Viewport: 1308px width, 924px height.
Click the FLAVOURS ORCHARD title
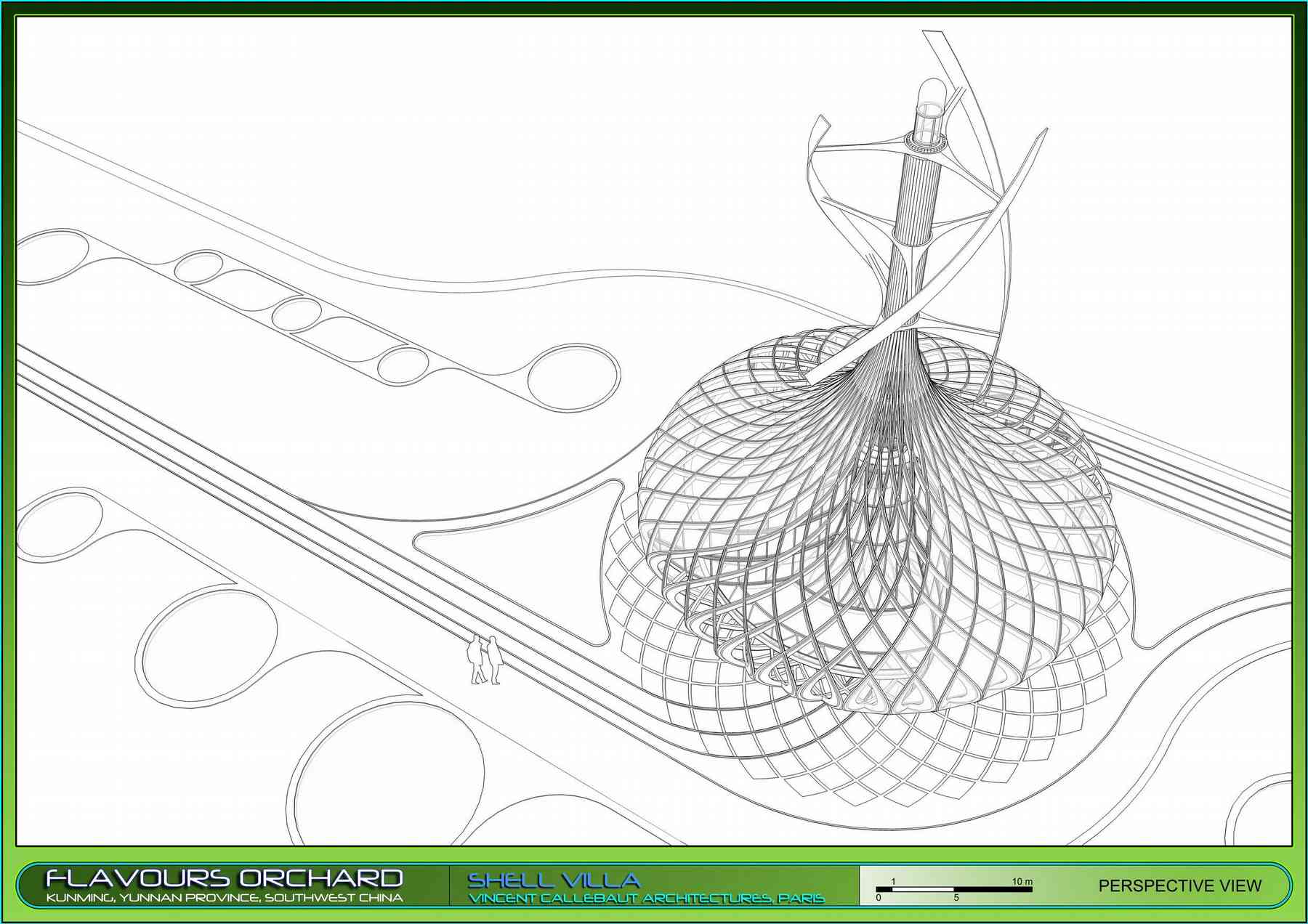pos(224,878)
